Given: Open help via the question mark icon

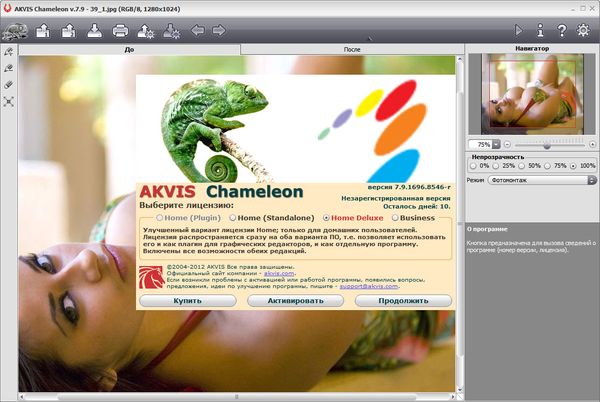Looking at the screenshot, I should click(561, 30).
